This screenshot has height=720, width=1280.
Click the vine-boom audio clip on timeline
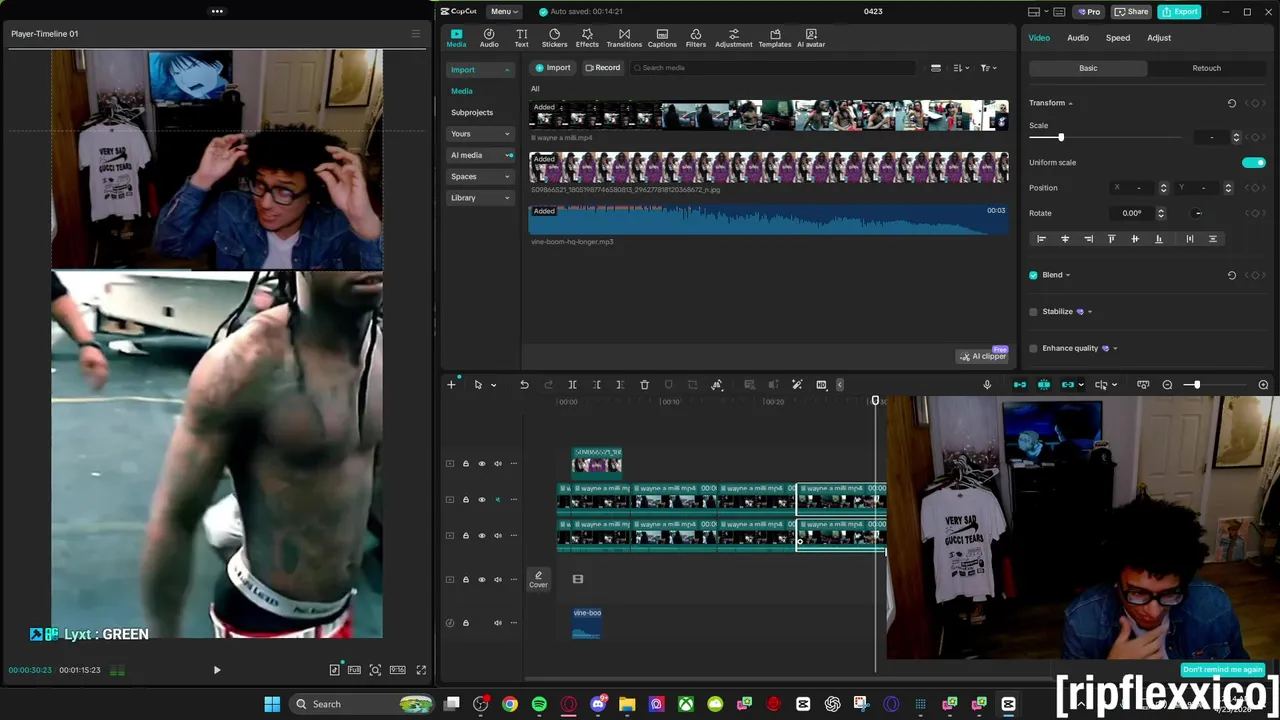[x=587, y=622]
